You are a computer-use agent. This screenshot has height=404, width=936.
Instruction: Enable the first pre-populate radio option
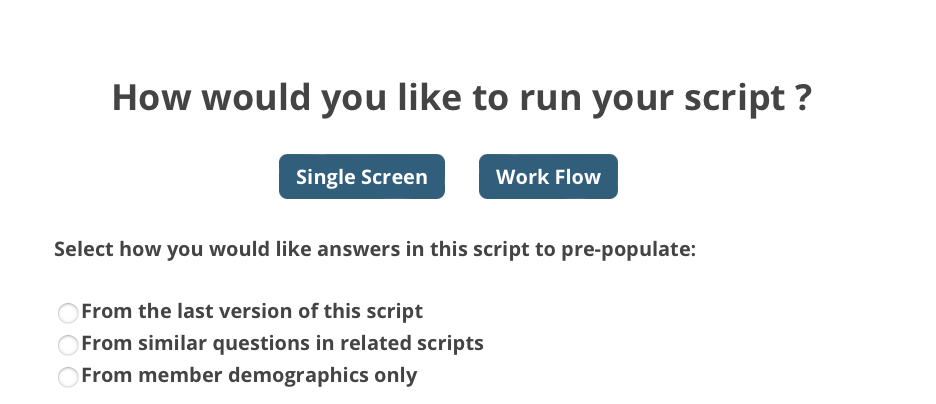(68, 313)
